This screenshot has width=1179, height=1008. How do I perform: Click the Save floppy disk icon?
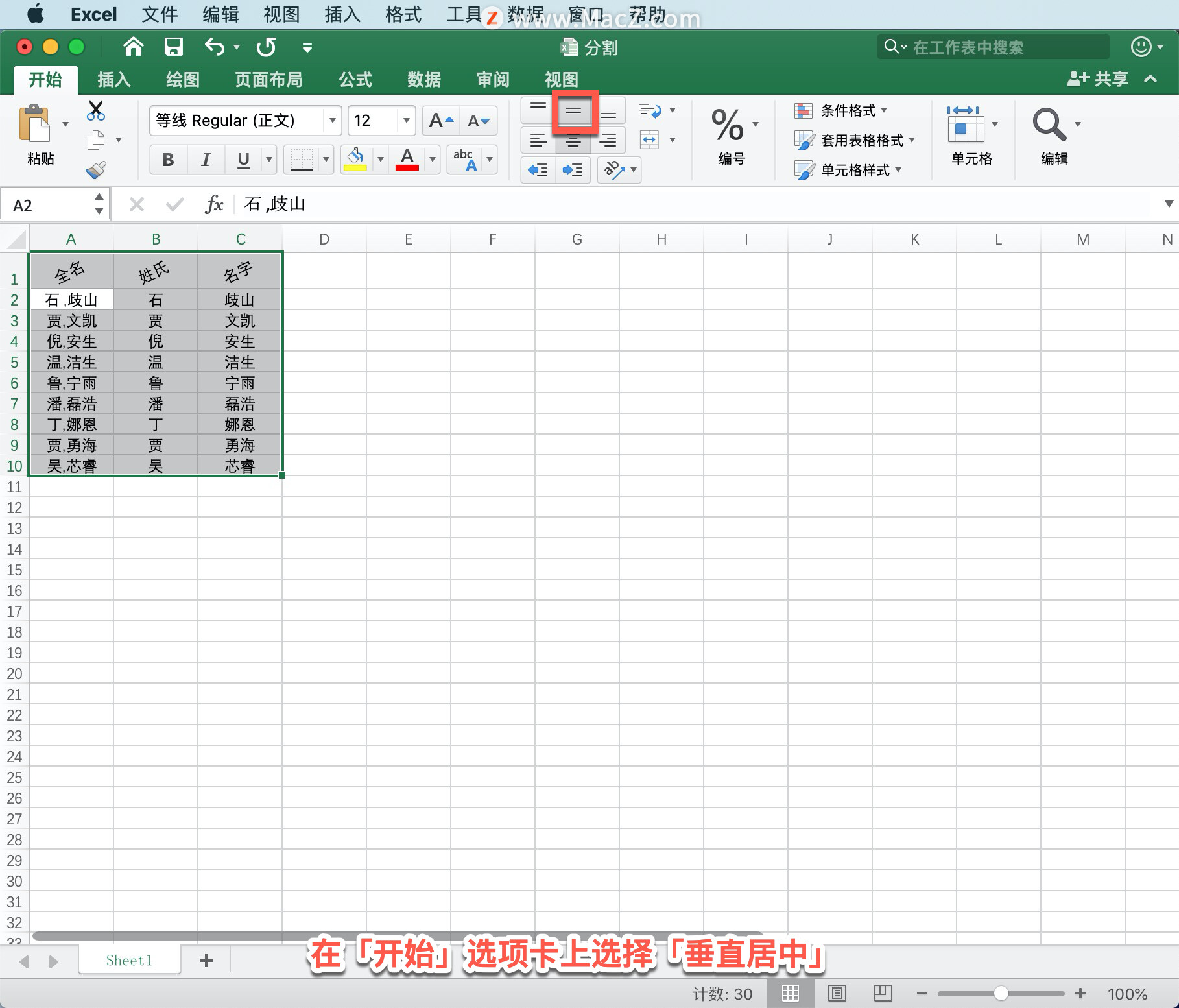(x=173, y=47)
